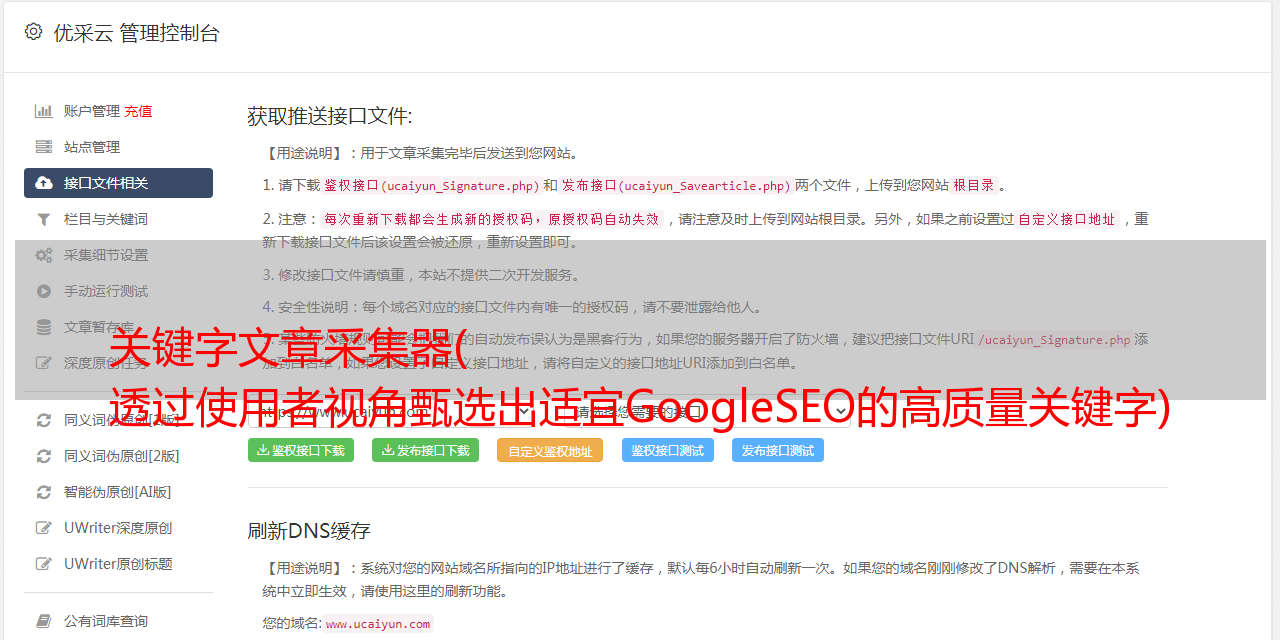Image resolution: width=1280 pixels, height=640 pixels.
Task: Click the 根目录 highlighted text
Action: click(974, 185)
